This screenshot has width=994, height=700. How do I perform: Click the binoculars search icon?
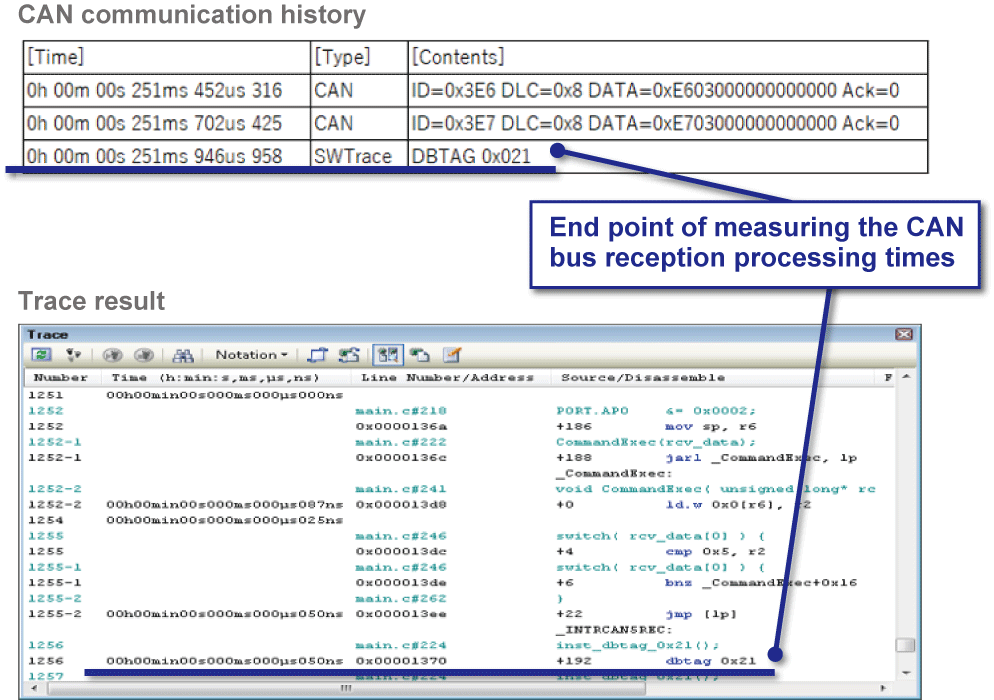click(183, 355)
